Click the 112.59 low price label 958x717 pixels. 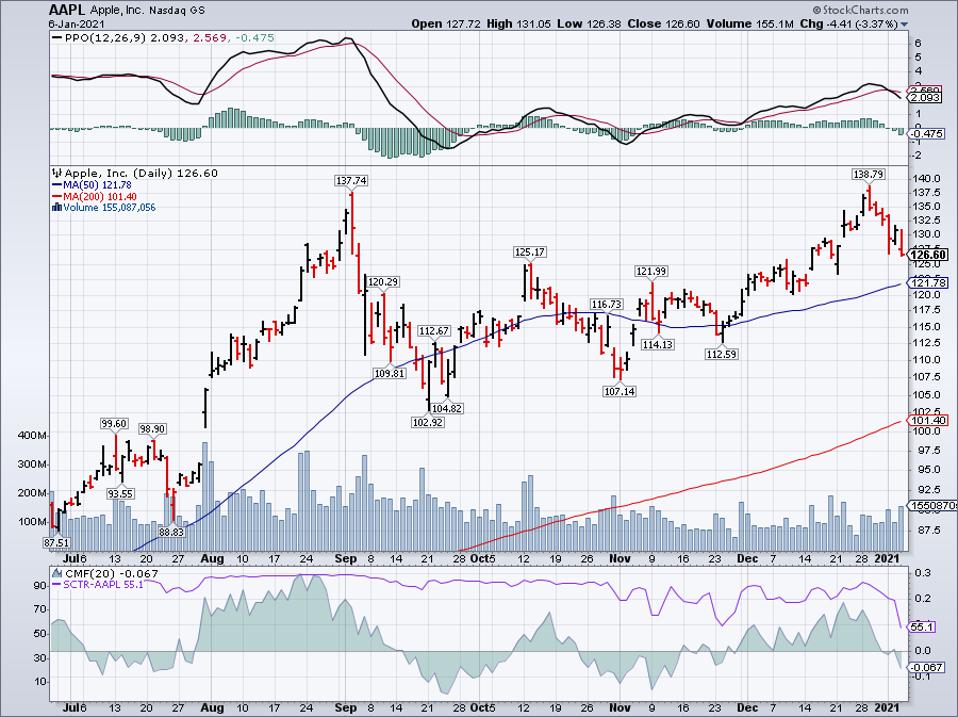click(722, 354)
